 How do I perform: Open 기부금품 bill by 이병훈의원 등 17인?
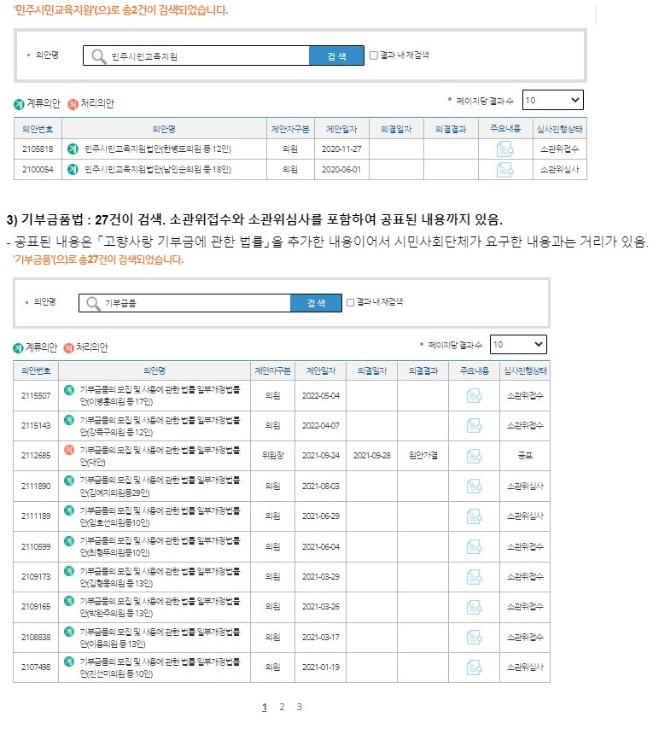[159, 396]
